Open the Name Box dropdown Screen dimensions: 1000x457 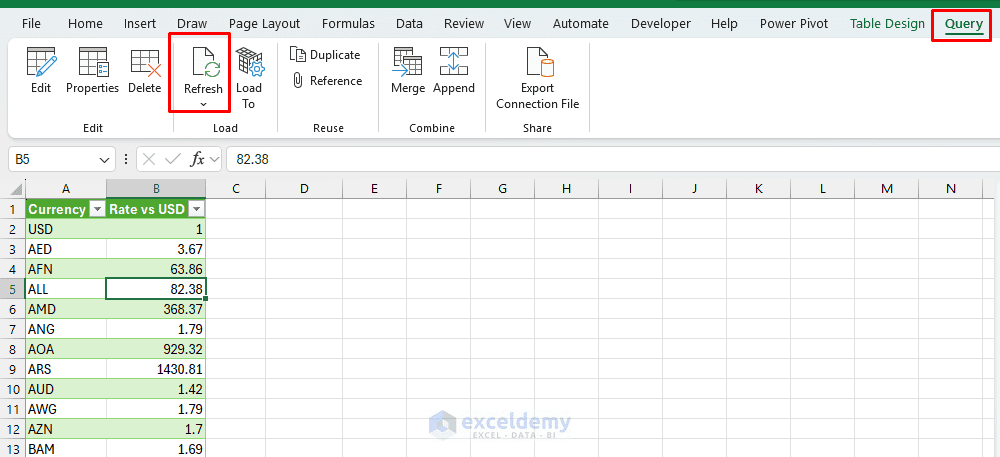pyautogui.click(x=105, y=159)
